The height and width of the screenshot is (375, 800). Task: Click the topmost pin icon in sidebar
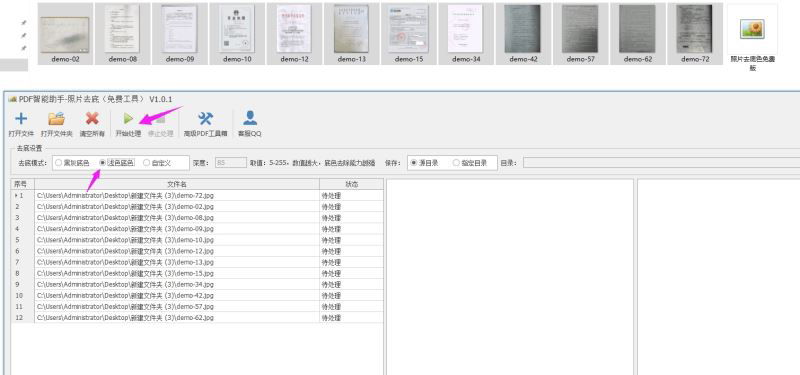23,23
